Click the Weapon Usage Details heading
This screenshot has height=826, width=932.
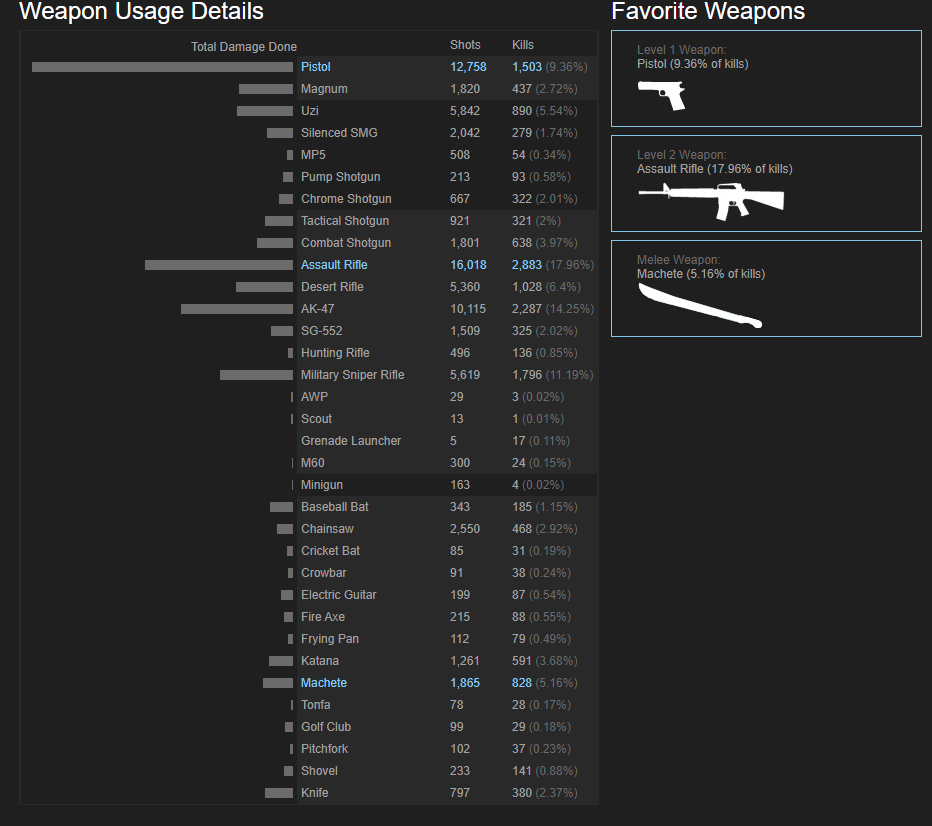pos(141,11)
